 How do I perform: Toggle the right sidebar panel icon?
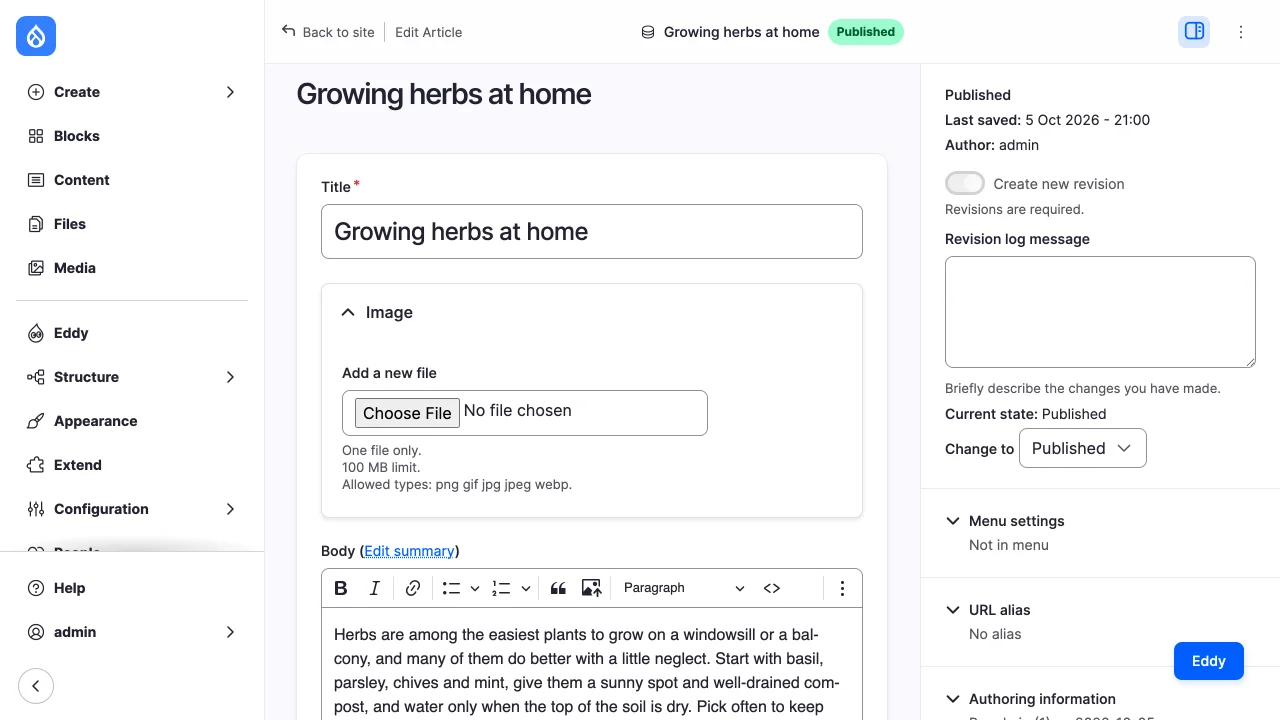1194,31
